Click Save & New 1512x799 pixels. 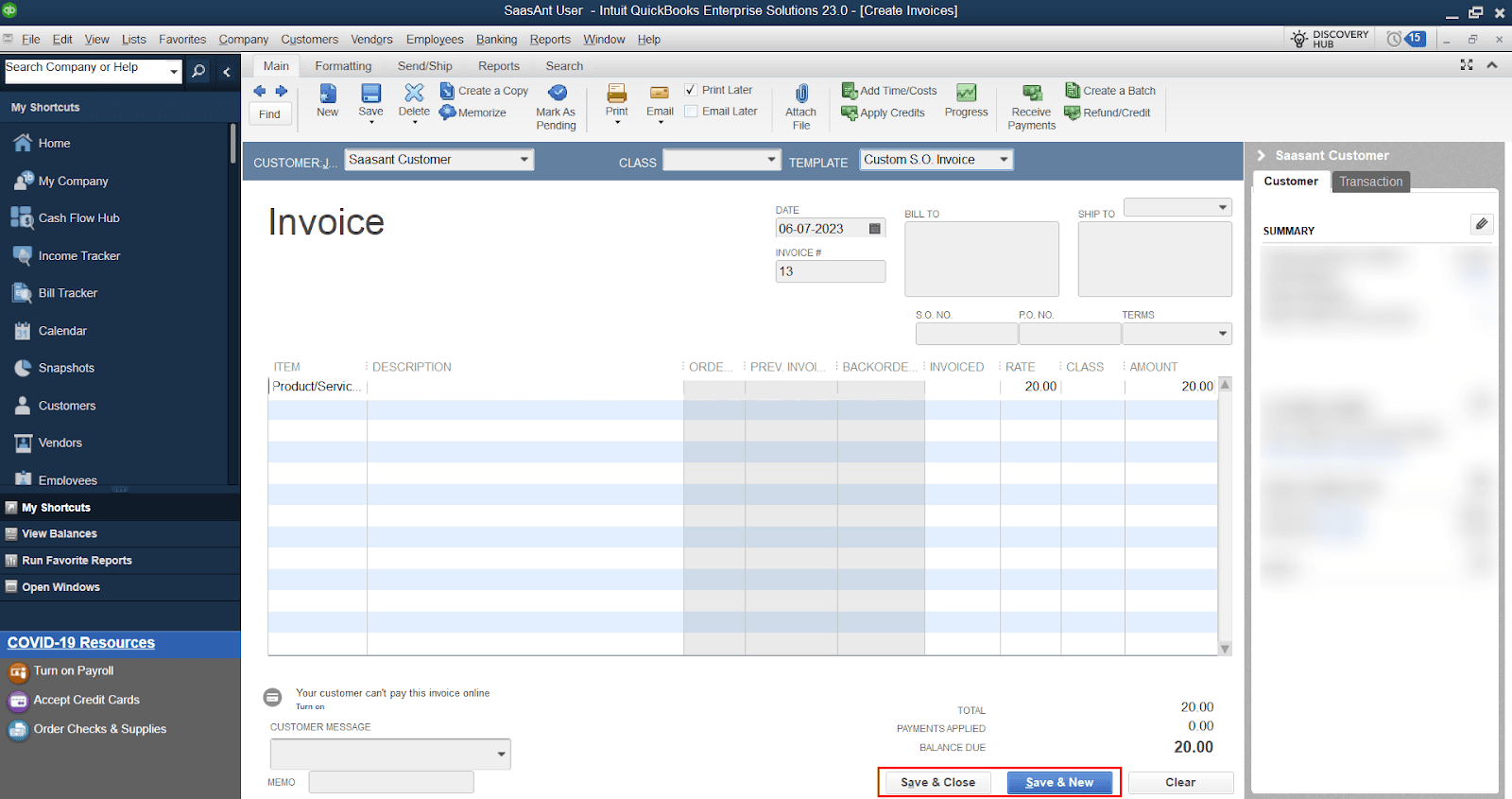pos(1059,783)
